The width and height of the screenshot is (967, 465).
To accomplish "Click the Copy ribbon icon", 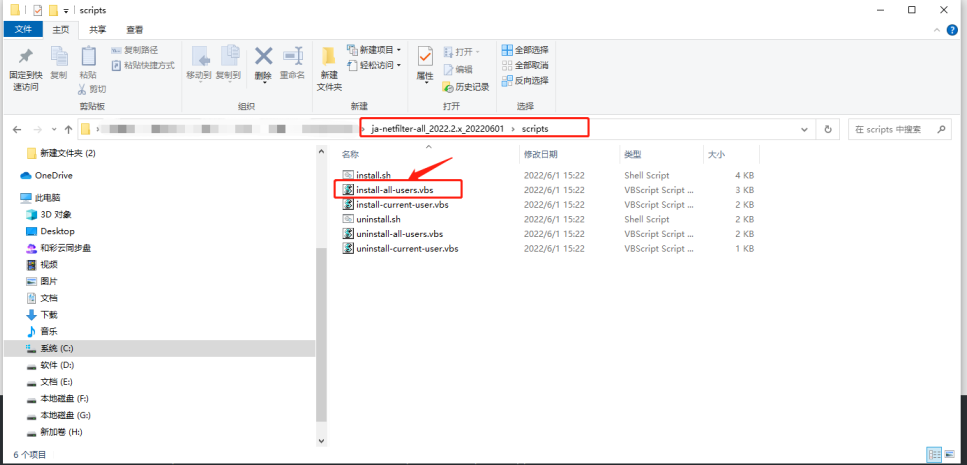I will pyautogui.click(x=59, y=56).
